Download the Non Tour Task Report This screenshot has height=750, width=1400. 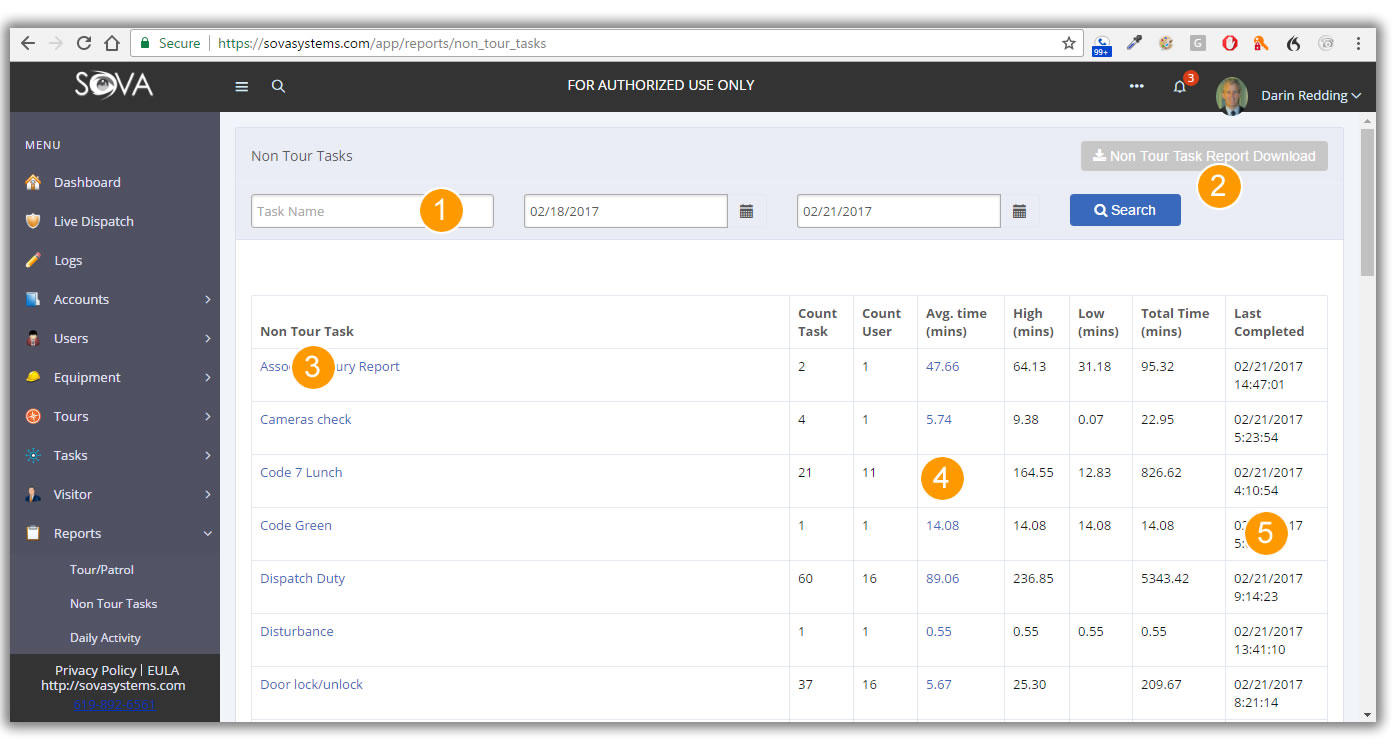pos(1204,156)
